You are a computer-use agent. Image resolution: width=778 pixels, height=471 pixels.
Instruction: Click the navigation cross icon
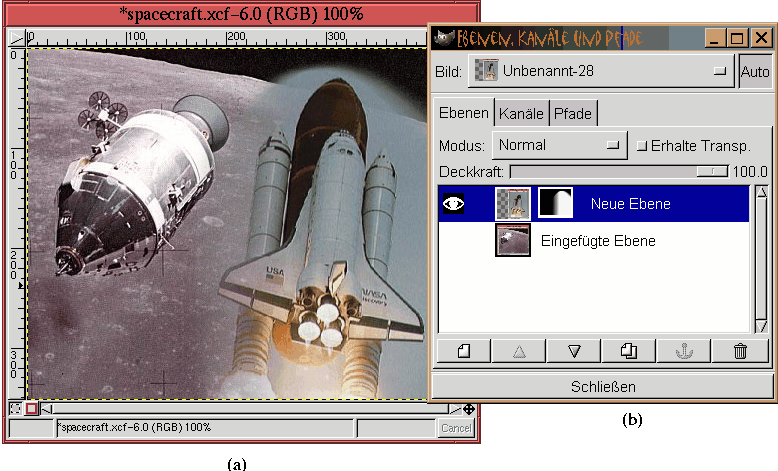(x=469, y=408)
